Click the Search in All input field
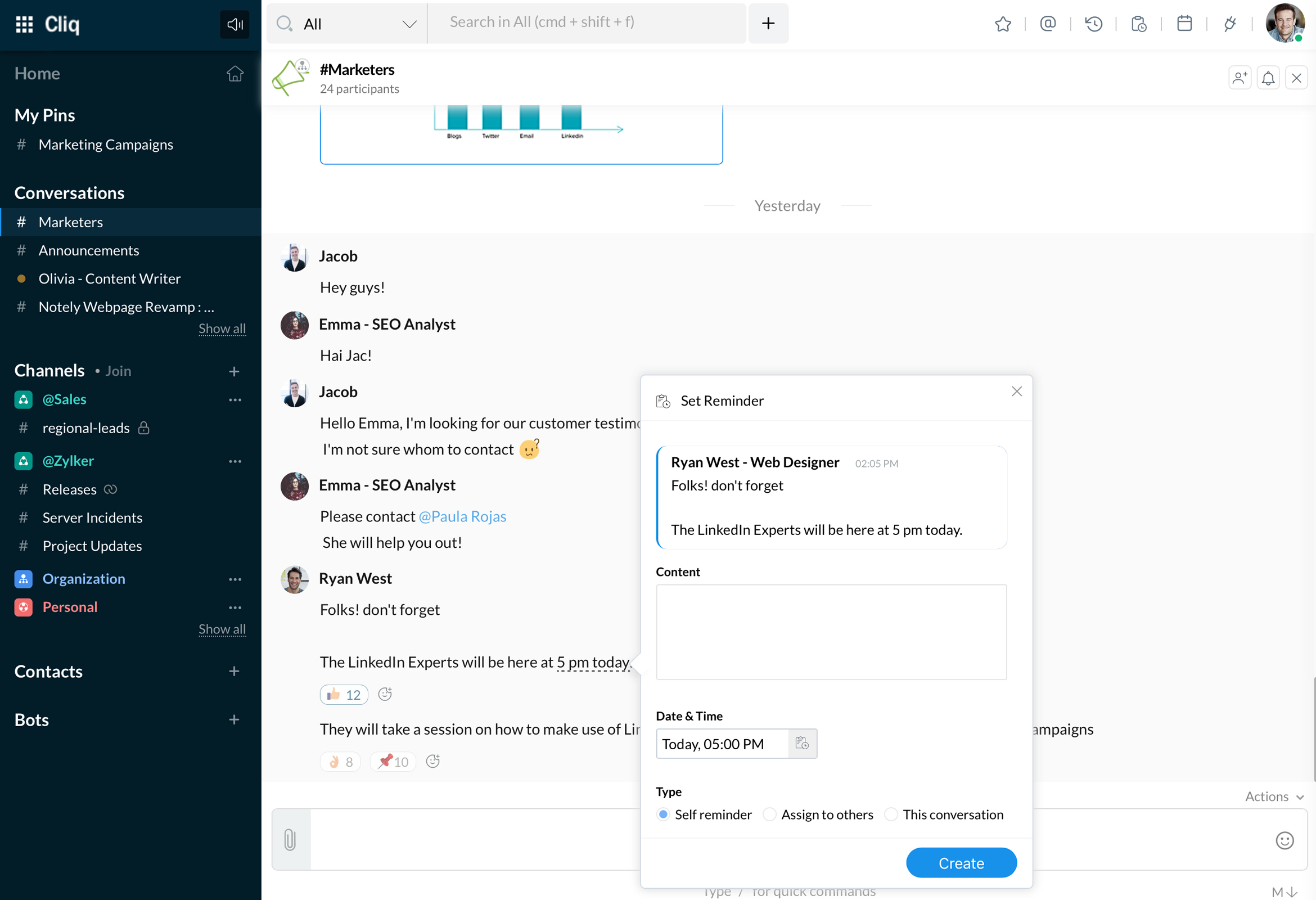 pos(587,23)
